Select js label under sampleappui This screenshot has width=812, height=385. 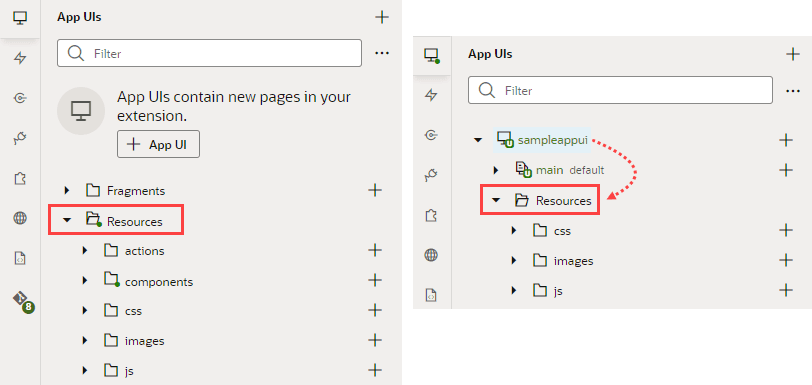(x=558, y=291)
